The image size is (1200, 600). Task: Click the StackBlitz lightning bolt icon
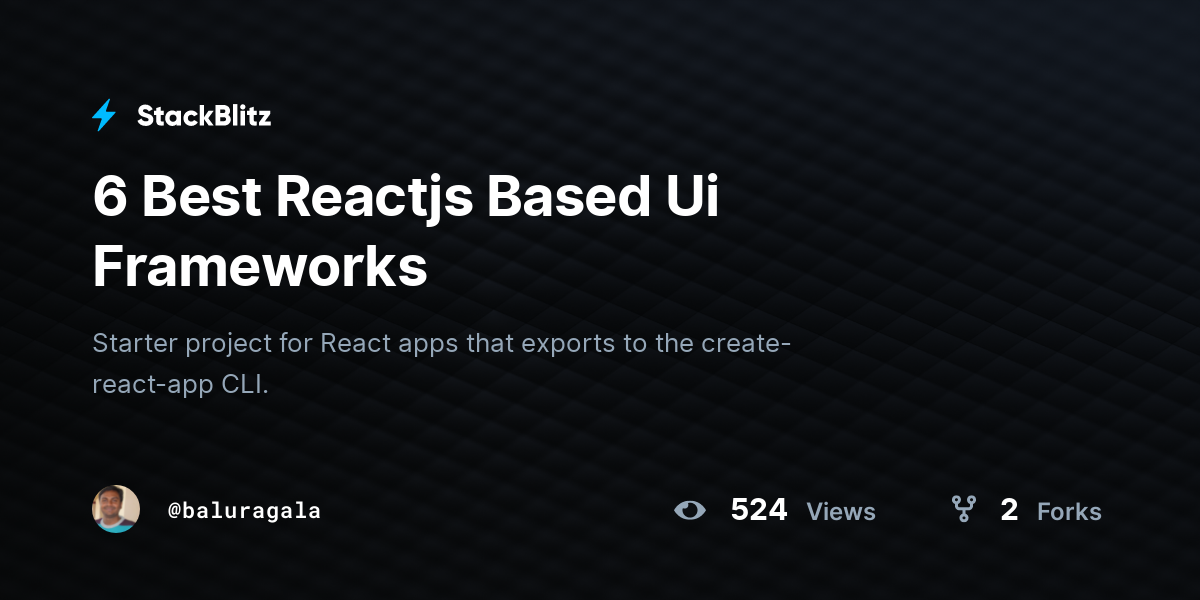[104, 116]
